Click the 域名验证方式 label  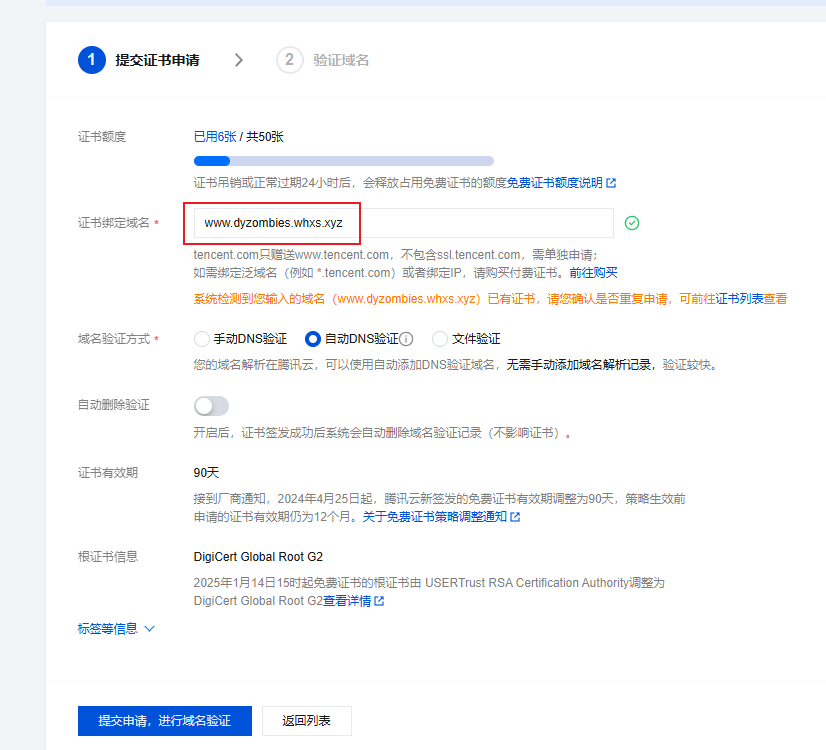114,339
